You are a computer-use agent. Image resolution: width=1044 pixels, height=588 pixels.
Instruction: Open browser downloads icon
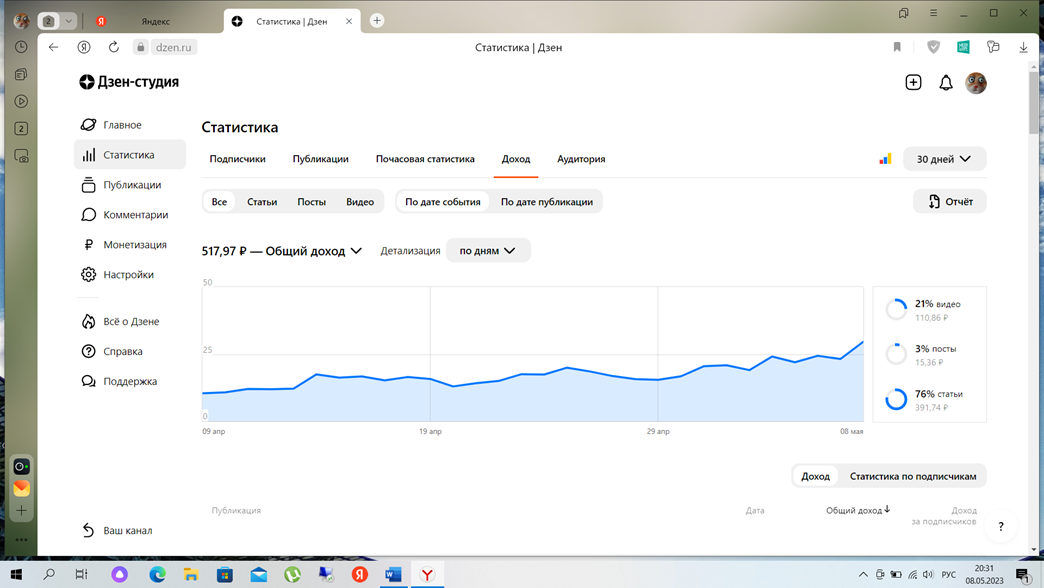[1023, 47]
